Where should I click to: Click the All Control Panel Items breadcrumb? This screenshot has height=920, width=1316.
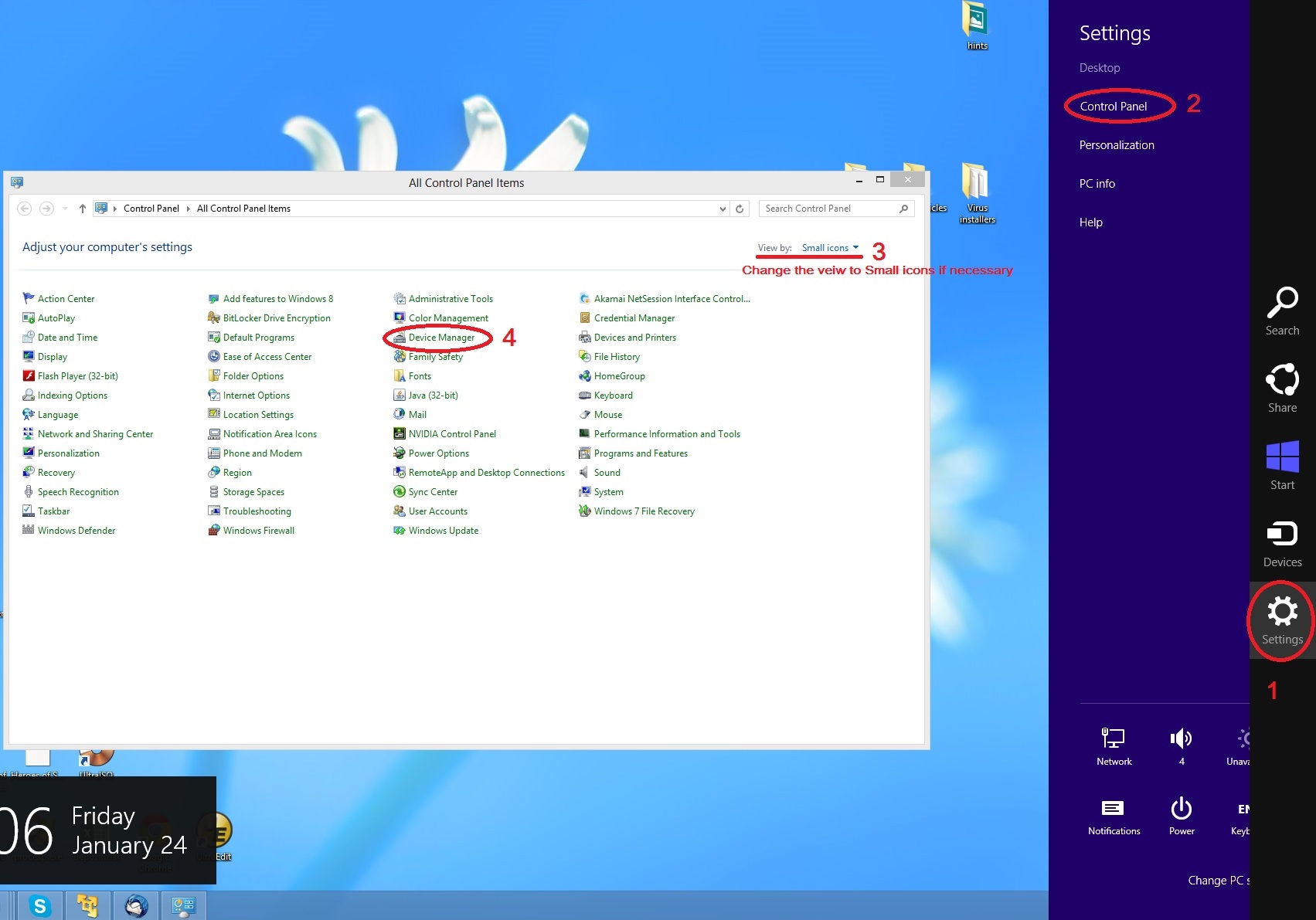coord(243,209)
